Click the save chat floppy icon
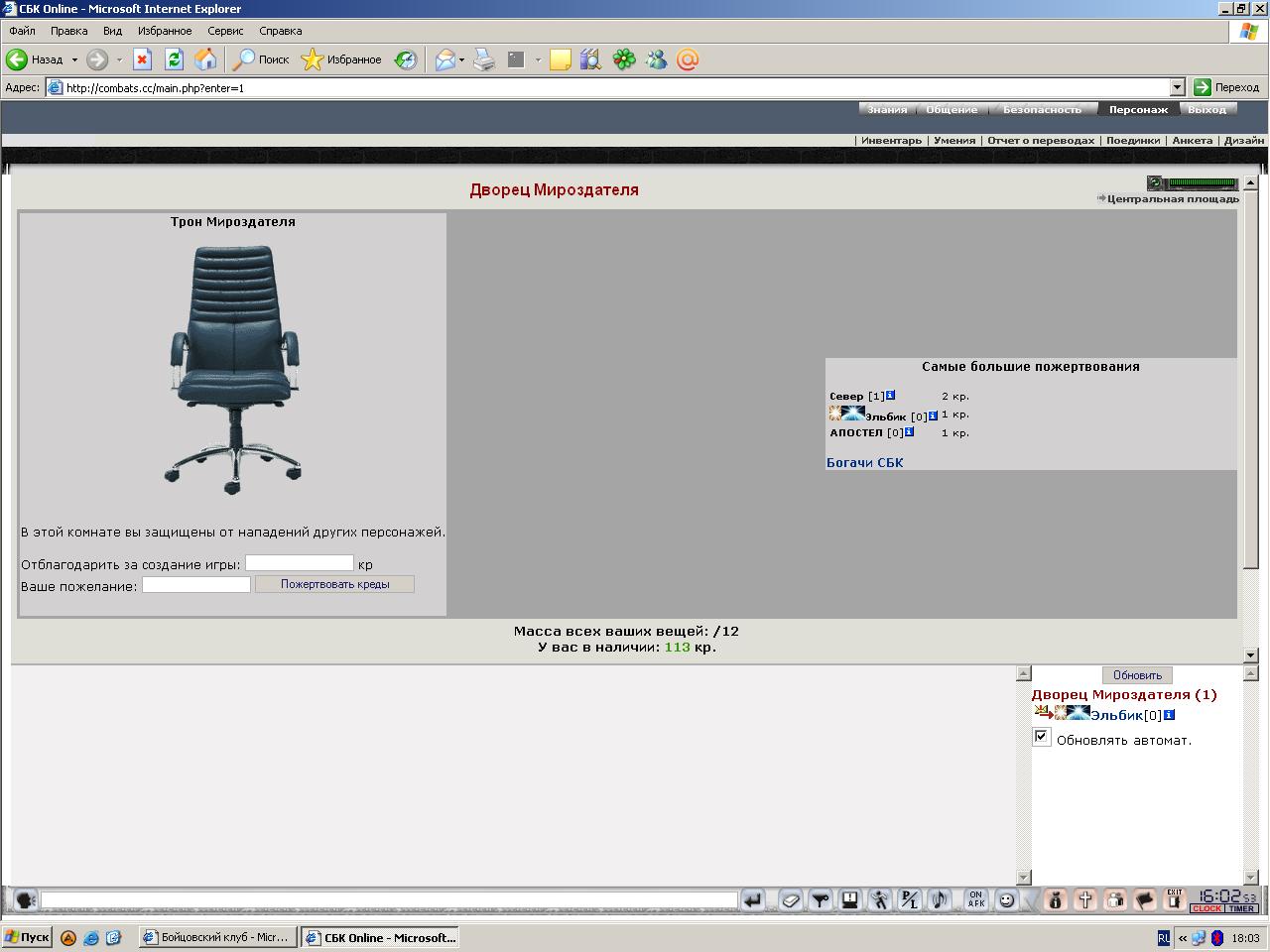Image resolution: width=1270 pixels, height=952 pixels. 850,899
